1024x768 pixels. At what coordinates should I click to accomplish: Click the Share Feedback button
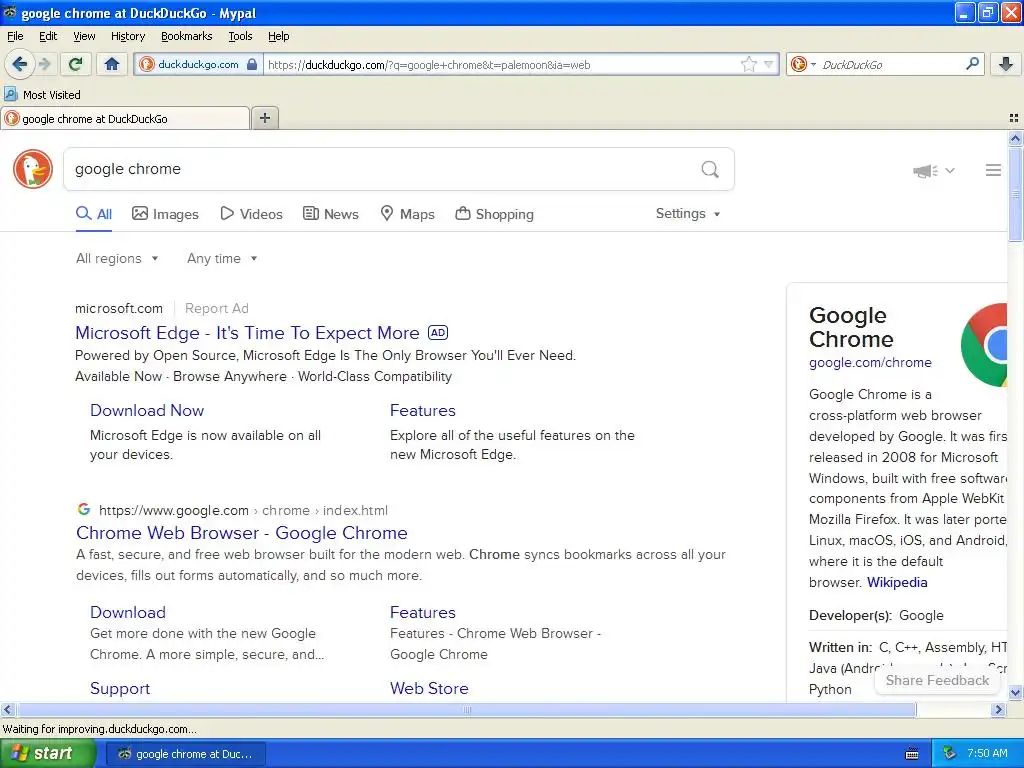pos(936,680)
